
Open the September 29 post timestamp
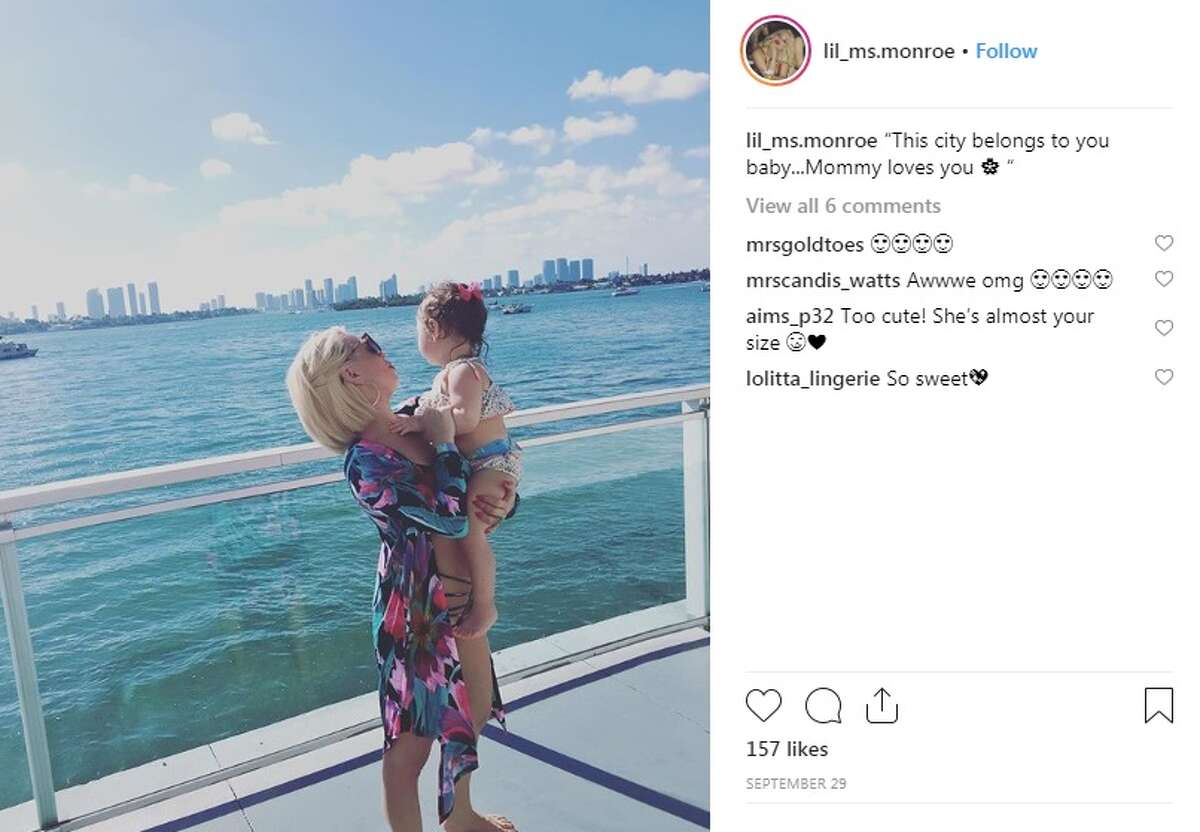click(796, 784)
